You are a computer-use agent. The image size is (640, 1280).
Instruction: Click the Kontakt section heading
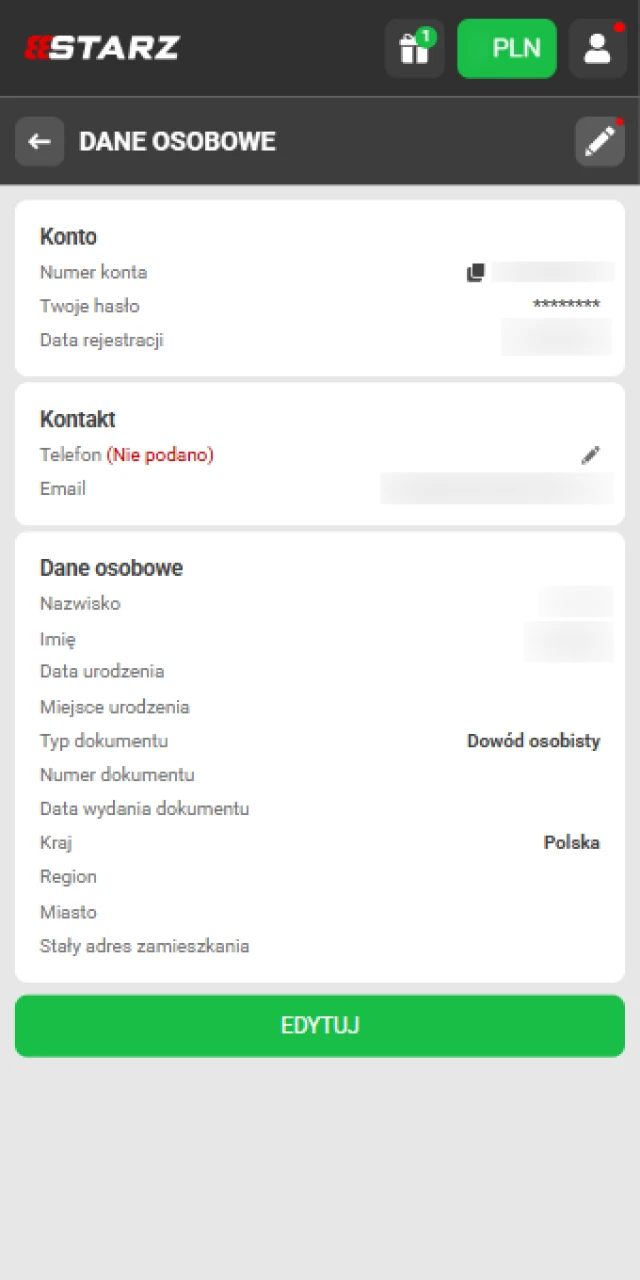(x=77, y=419)
